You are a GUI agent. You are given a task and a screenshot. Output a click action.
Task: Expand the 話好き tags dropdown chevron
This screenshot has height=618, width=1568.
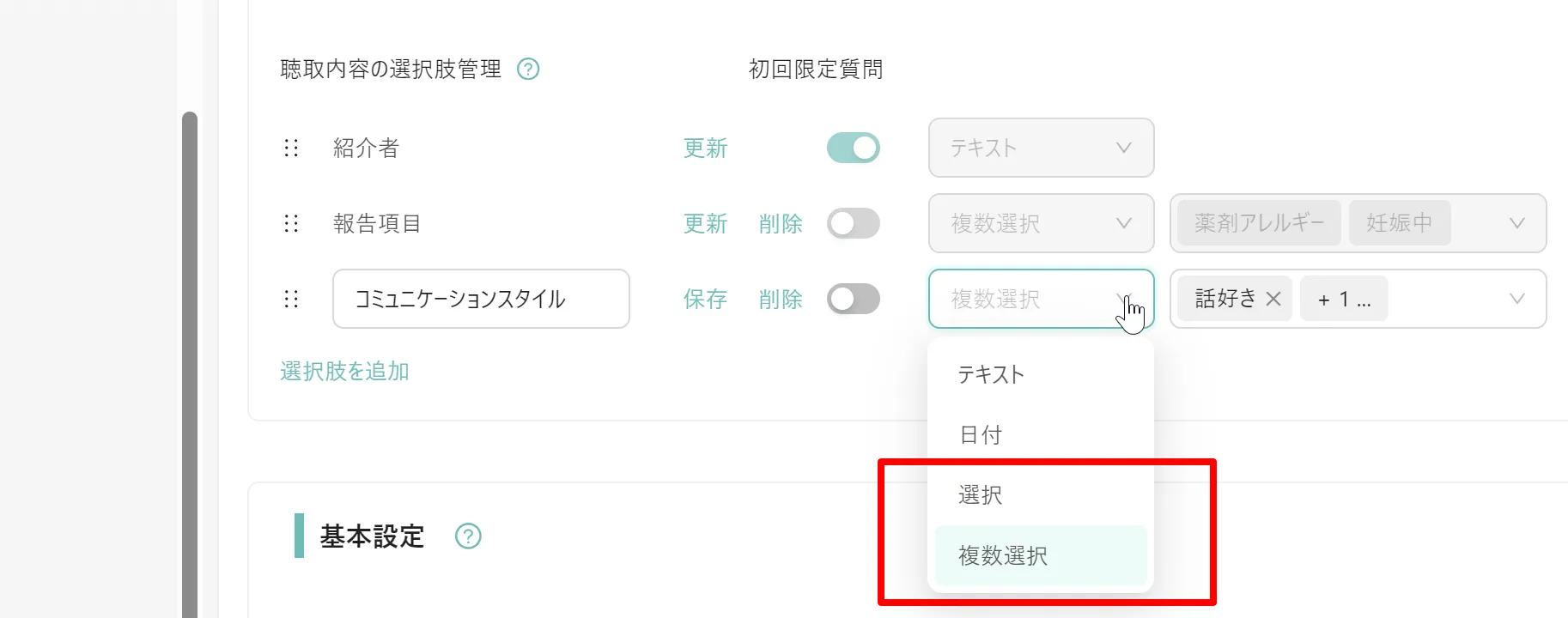[x=1517, y=299]
